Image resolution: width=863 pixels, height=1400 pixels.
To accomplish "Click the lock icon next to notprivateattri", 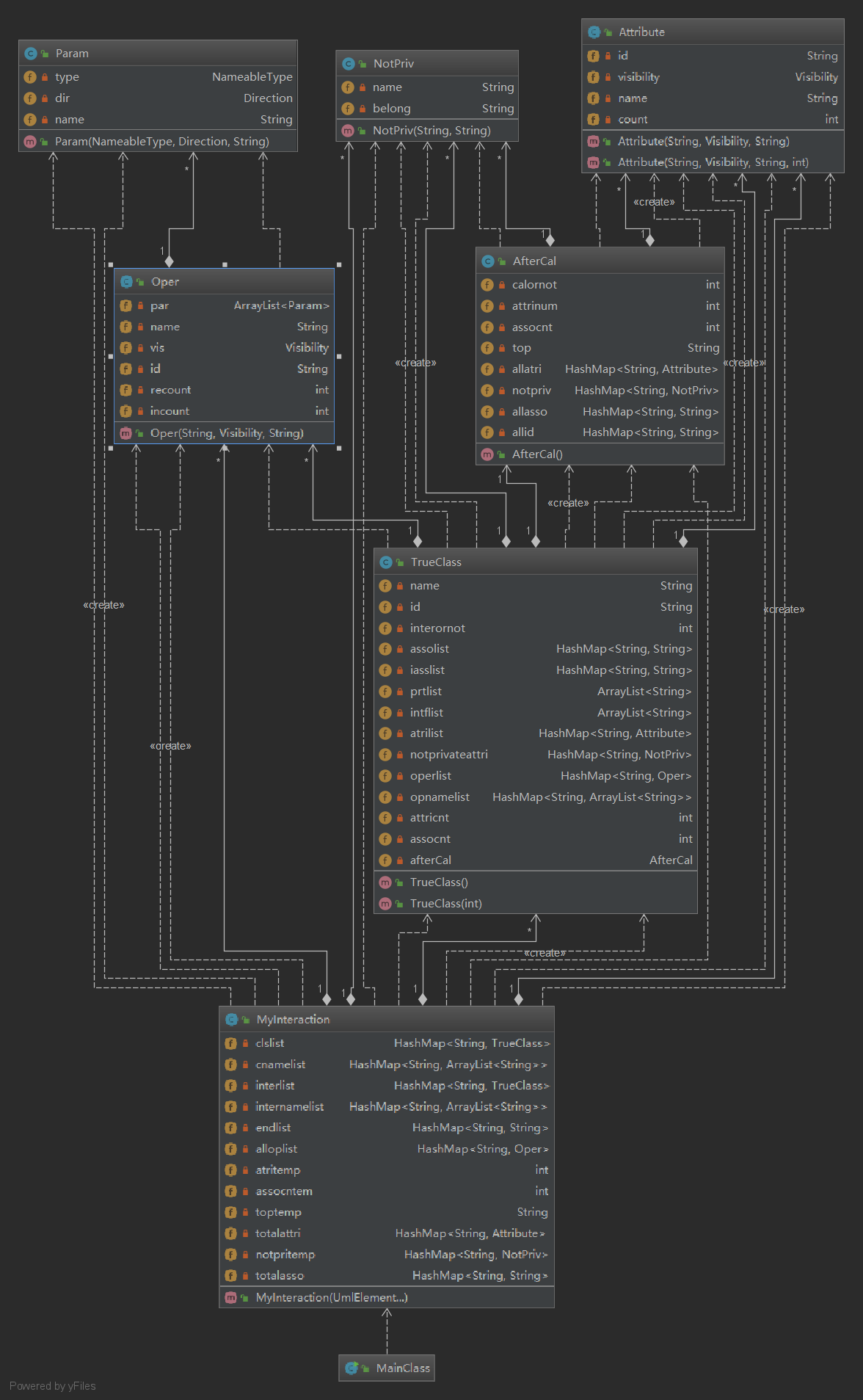I will point(400,755).
